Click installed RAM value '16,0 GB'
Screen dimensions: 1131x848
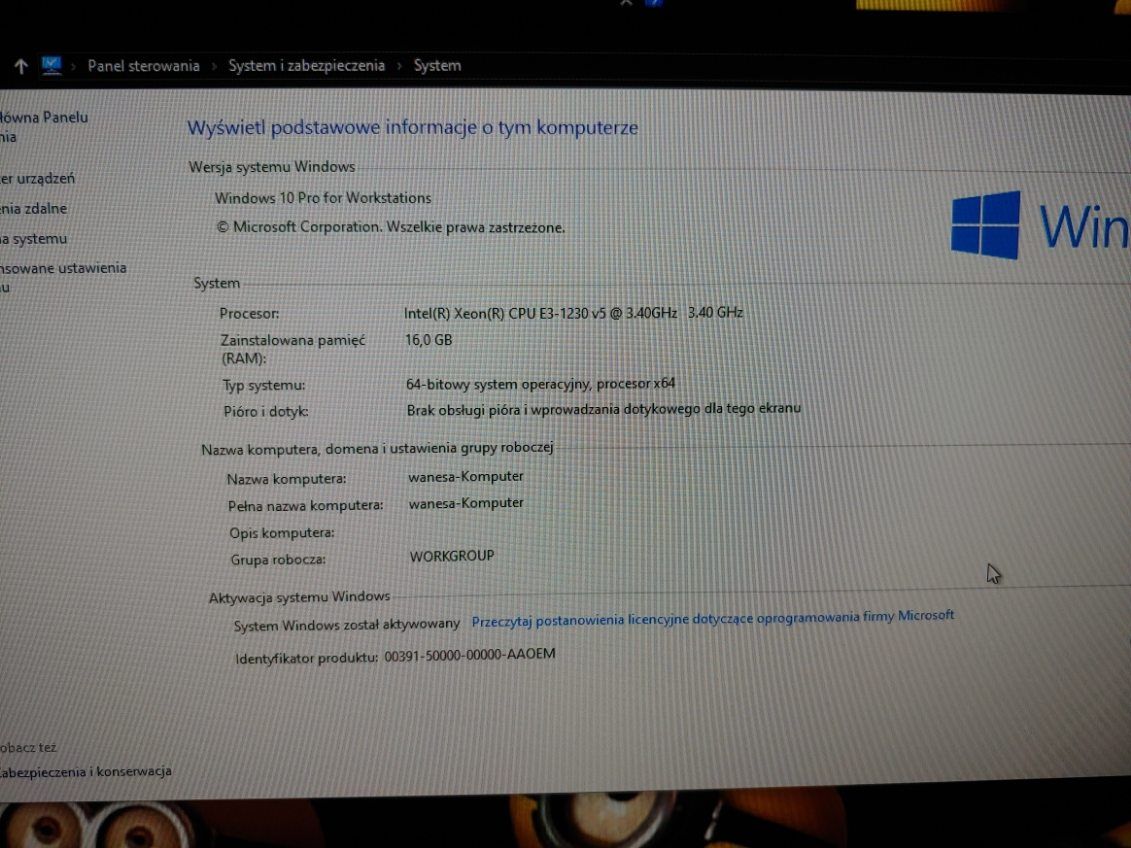point(428,340)
